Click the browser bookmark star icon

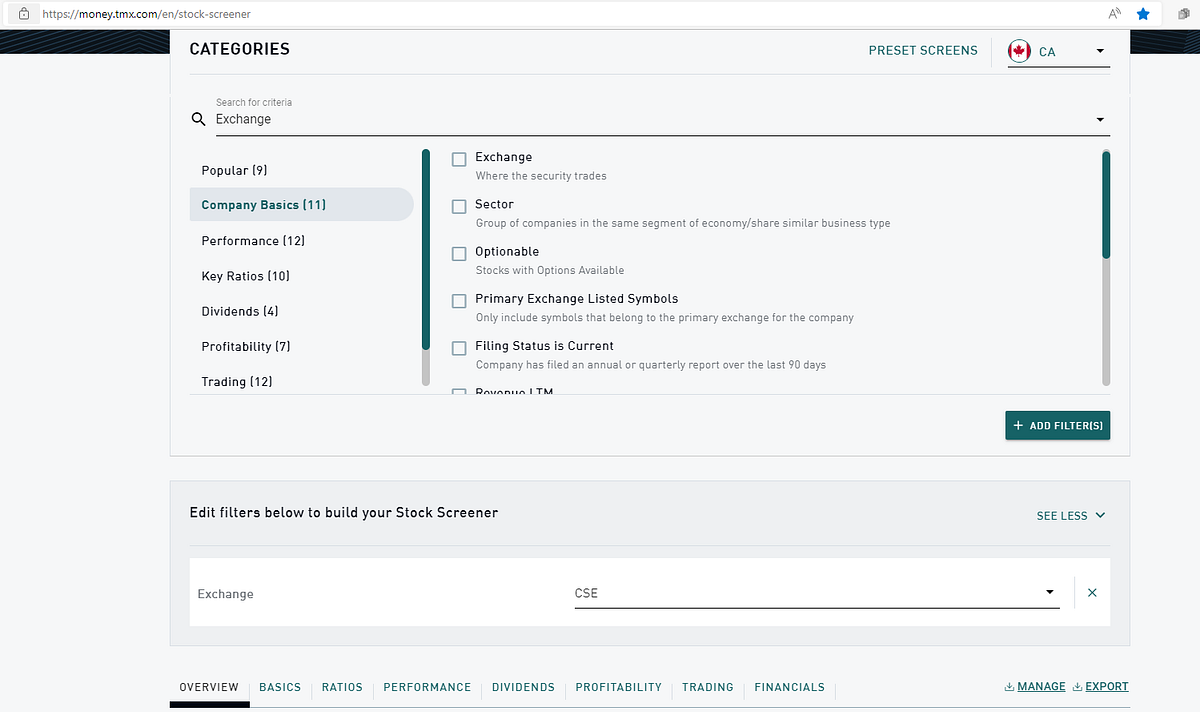point(1142,15)
